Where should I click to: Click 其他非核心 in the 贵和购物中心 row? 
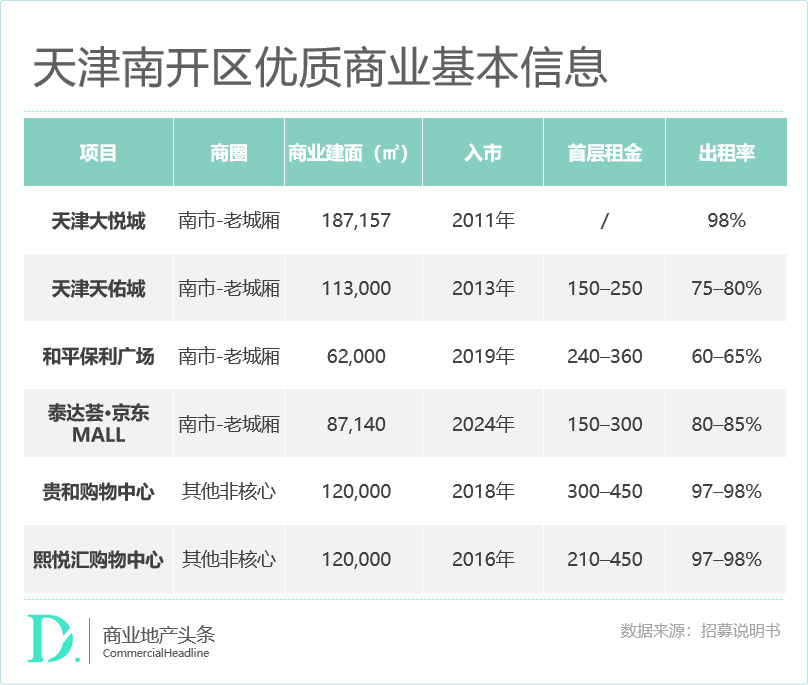tap(229, 491)
